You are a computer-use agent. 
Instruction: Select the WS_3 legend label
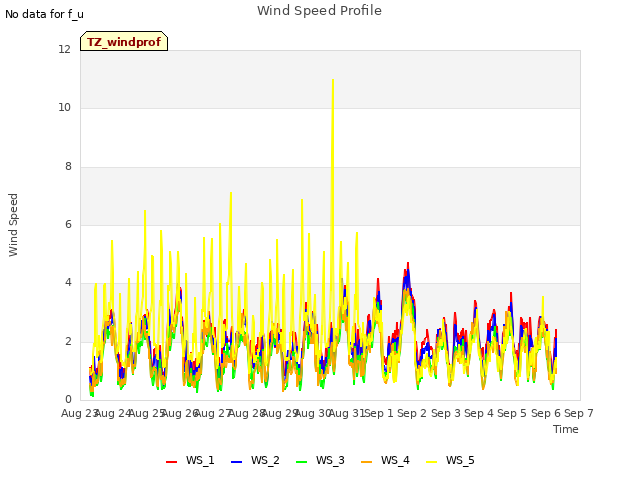pyautogui.click(x=330, y=460)
